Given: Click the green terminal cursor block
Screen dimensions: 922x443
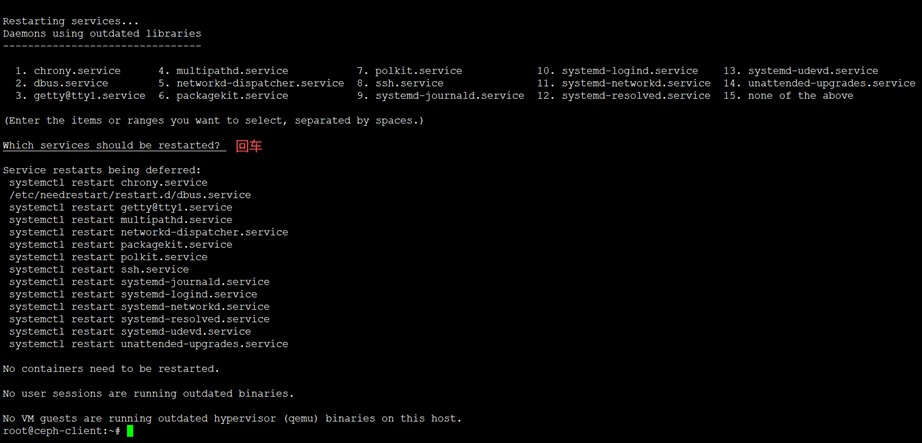Looking at the screenshot, I should coord(130,431).
